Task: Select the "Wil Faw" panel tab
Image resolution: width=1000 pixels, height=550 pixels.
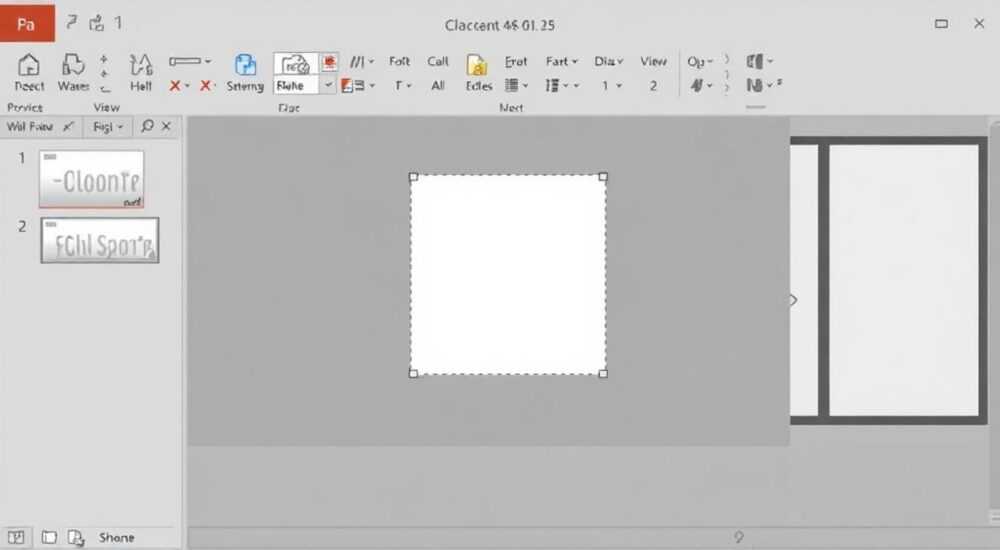Action: pyautogui.click(x=29, y=126)
